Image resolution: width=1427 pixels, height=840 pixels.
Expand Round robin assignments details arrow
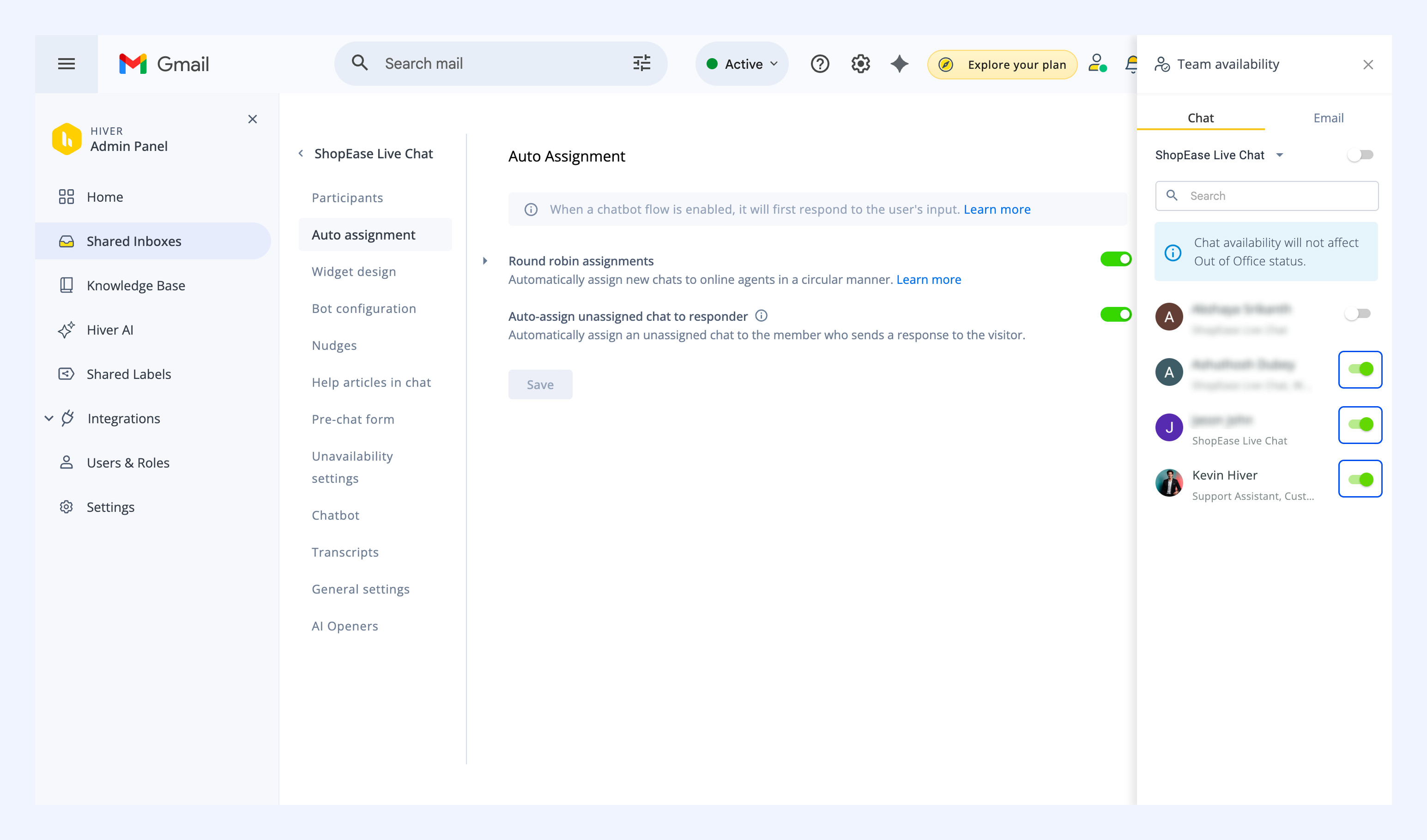[485, 261]
